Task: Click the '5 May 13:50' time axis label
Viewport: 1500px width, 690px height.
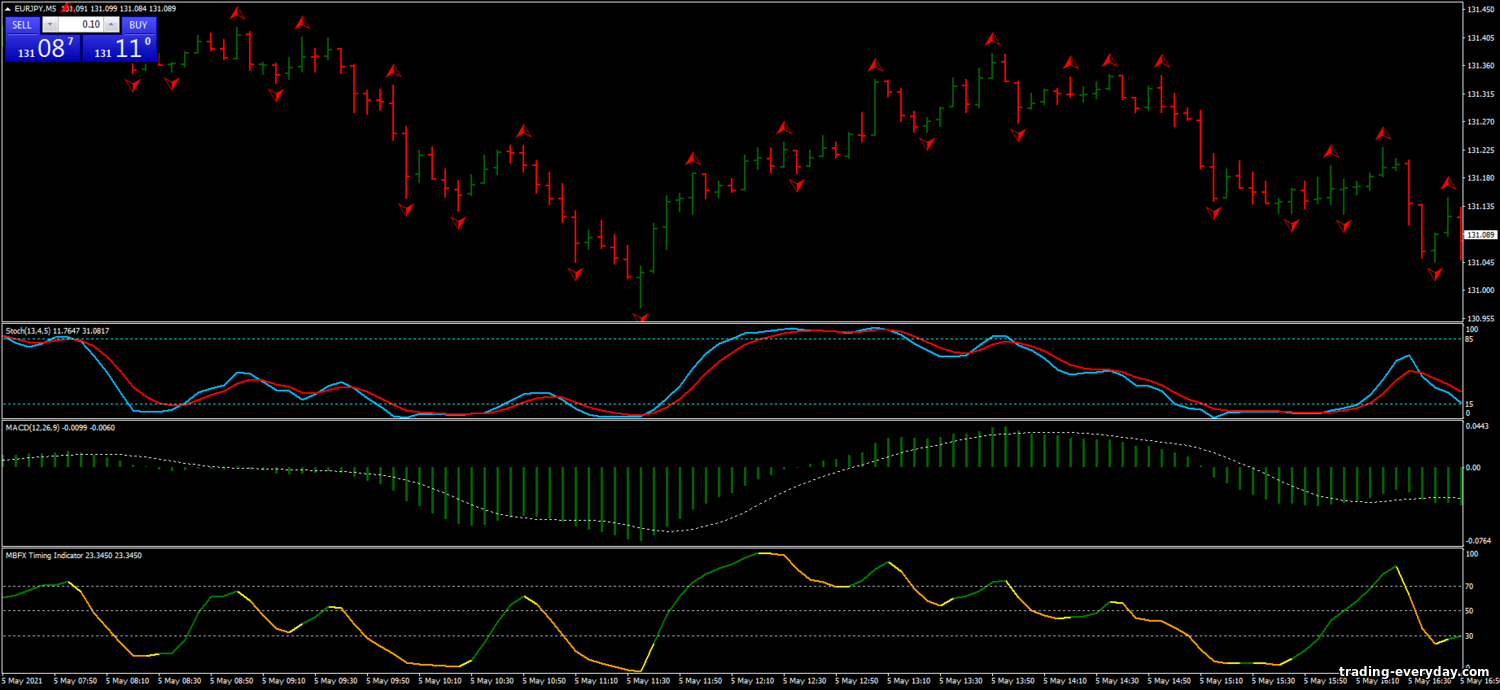Action: point(1011,681)
